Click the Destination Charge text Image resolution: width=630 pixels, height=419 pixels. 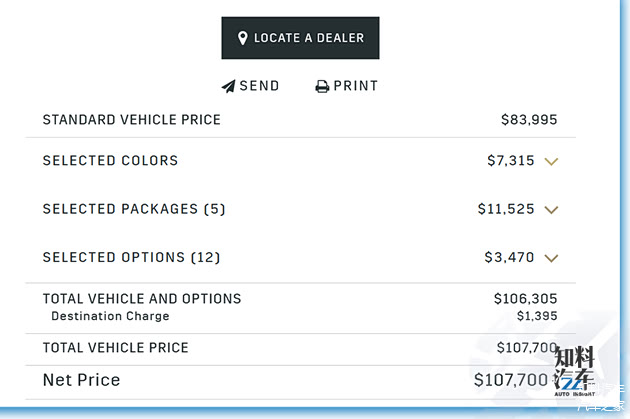[x=110, y=316]
